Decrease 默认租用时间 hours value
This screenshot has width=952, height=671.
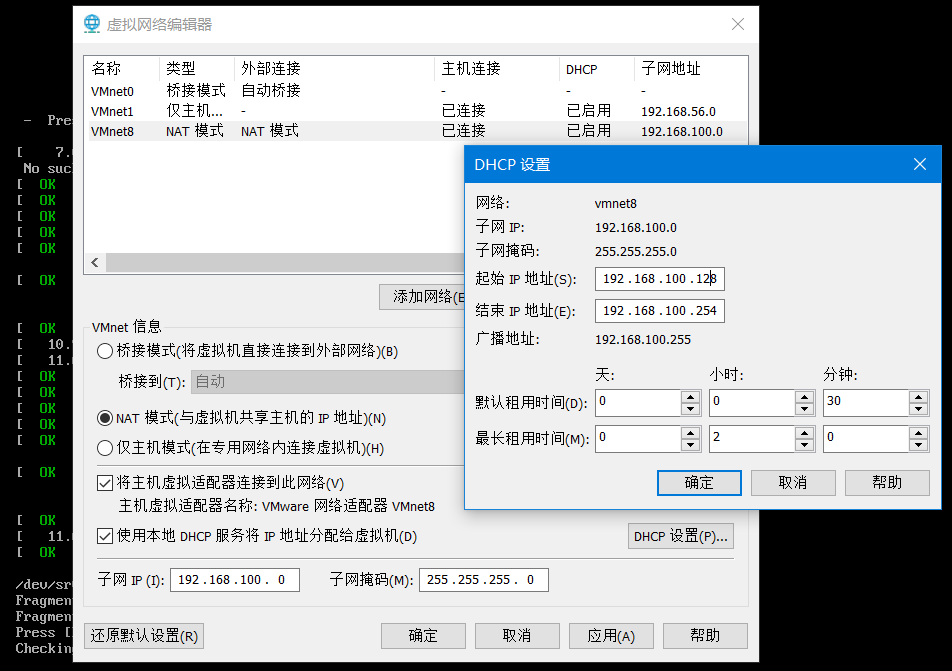804,409
